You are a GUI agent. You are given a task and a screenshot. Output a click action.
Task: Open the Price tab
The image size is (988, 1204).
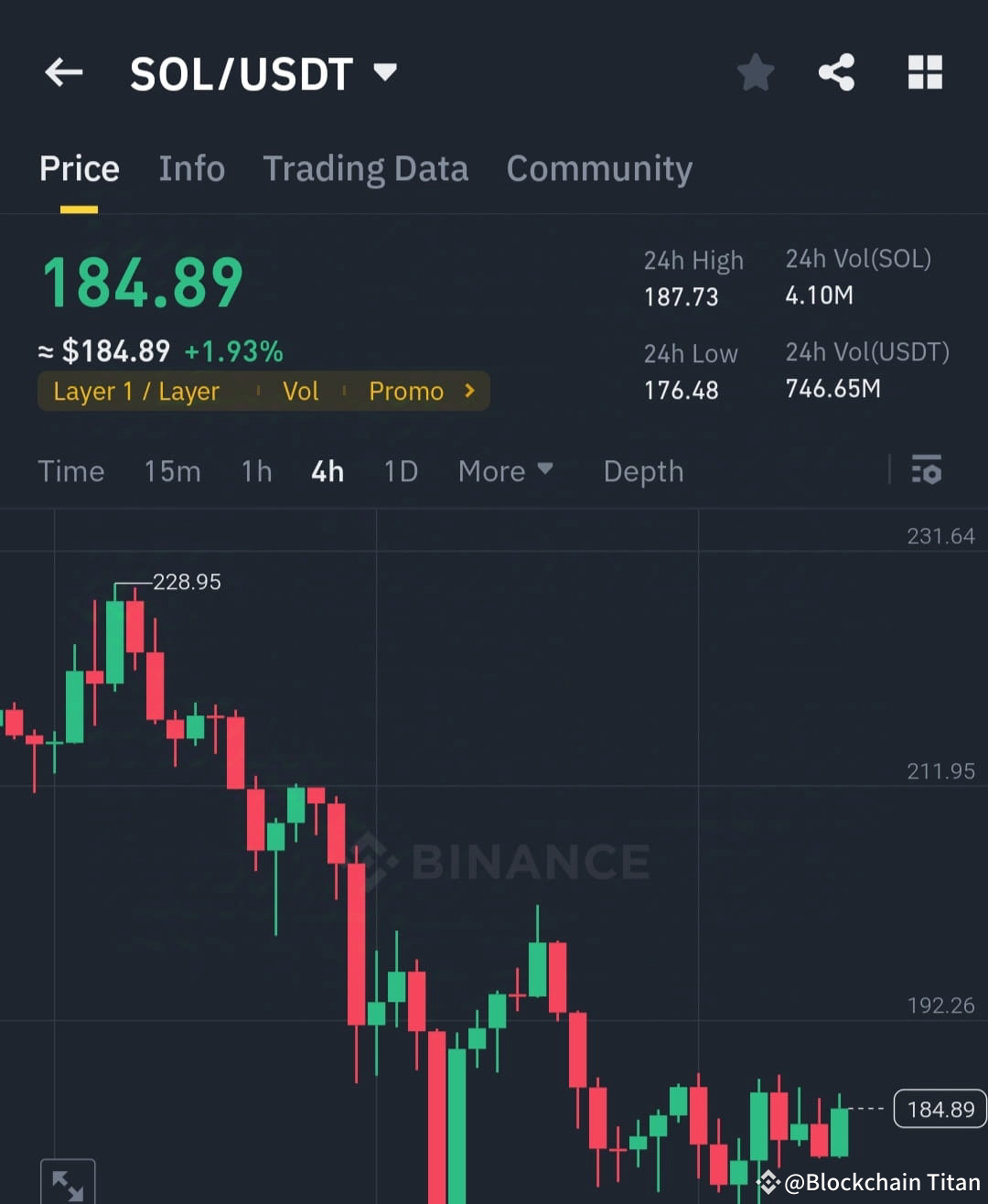[79, 168]
